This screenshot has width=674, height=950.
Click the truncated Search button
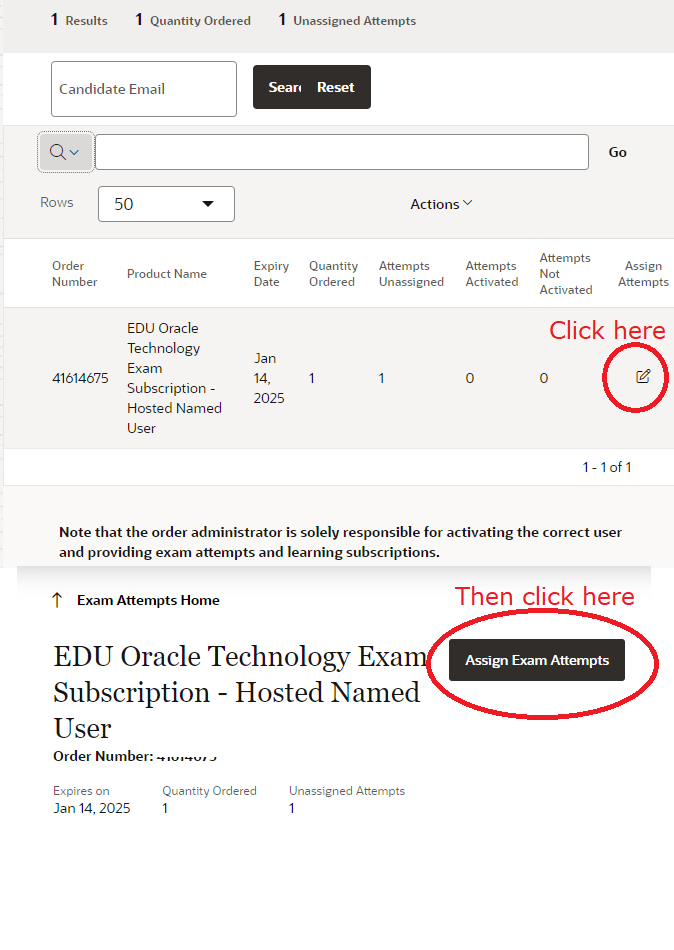(x=279, y=87)
